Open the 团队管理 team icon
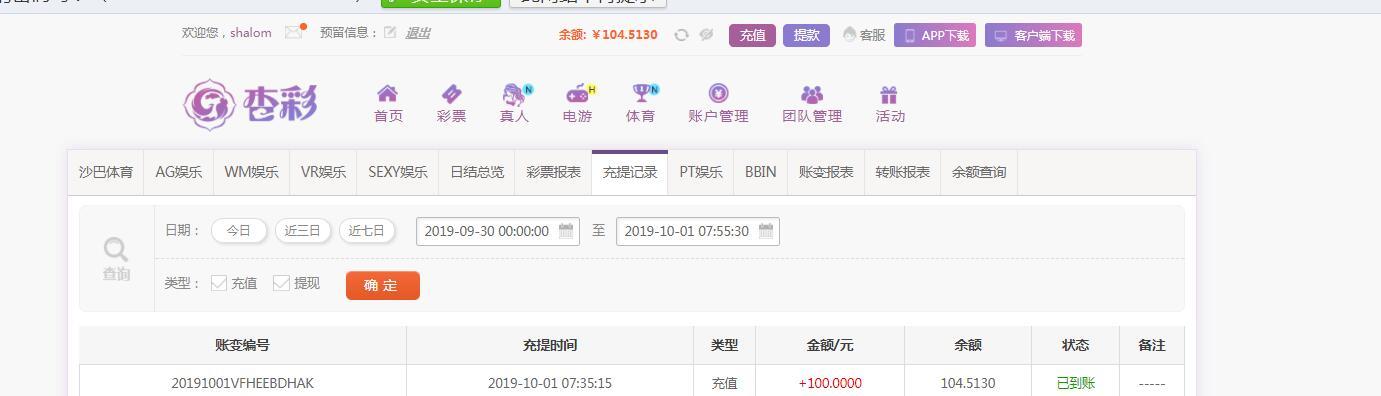 [812, 94]
